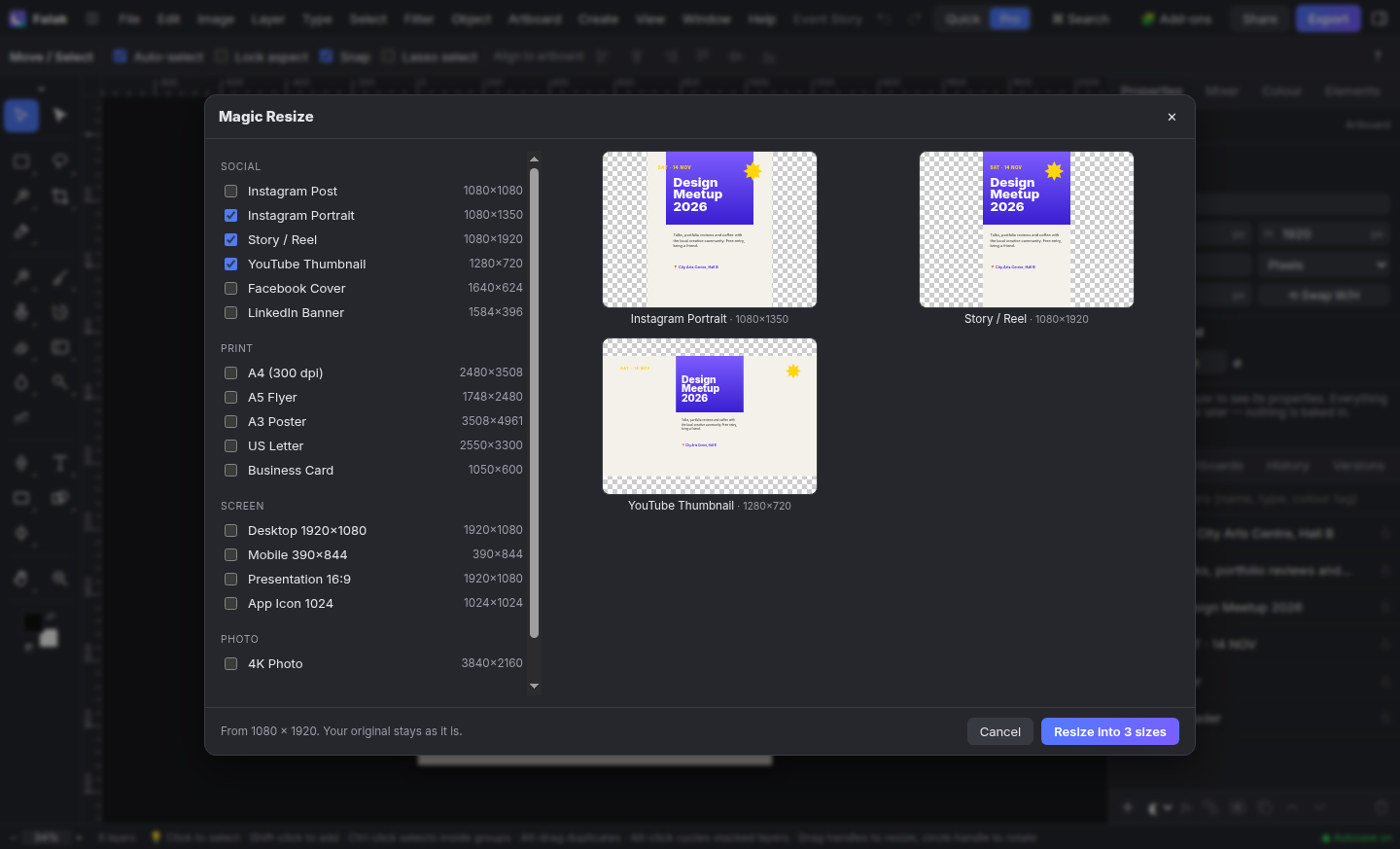Viewport: 1400px width, 849px height.
Task: Click the Resize into 3 sizes button
Action: 1110,731
